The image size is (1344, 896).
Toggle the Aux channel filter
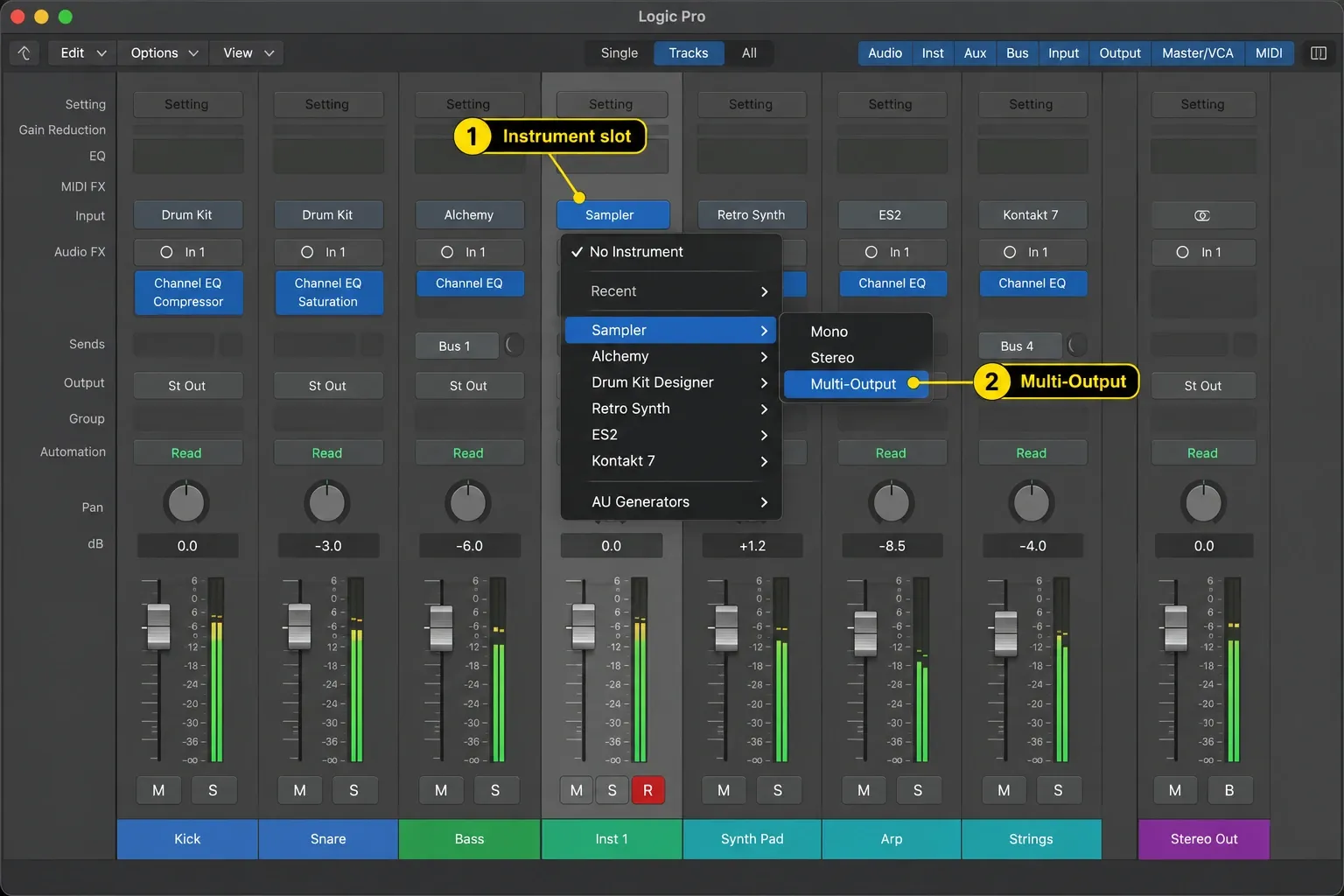(975, 53)
